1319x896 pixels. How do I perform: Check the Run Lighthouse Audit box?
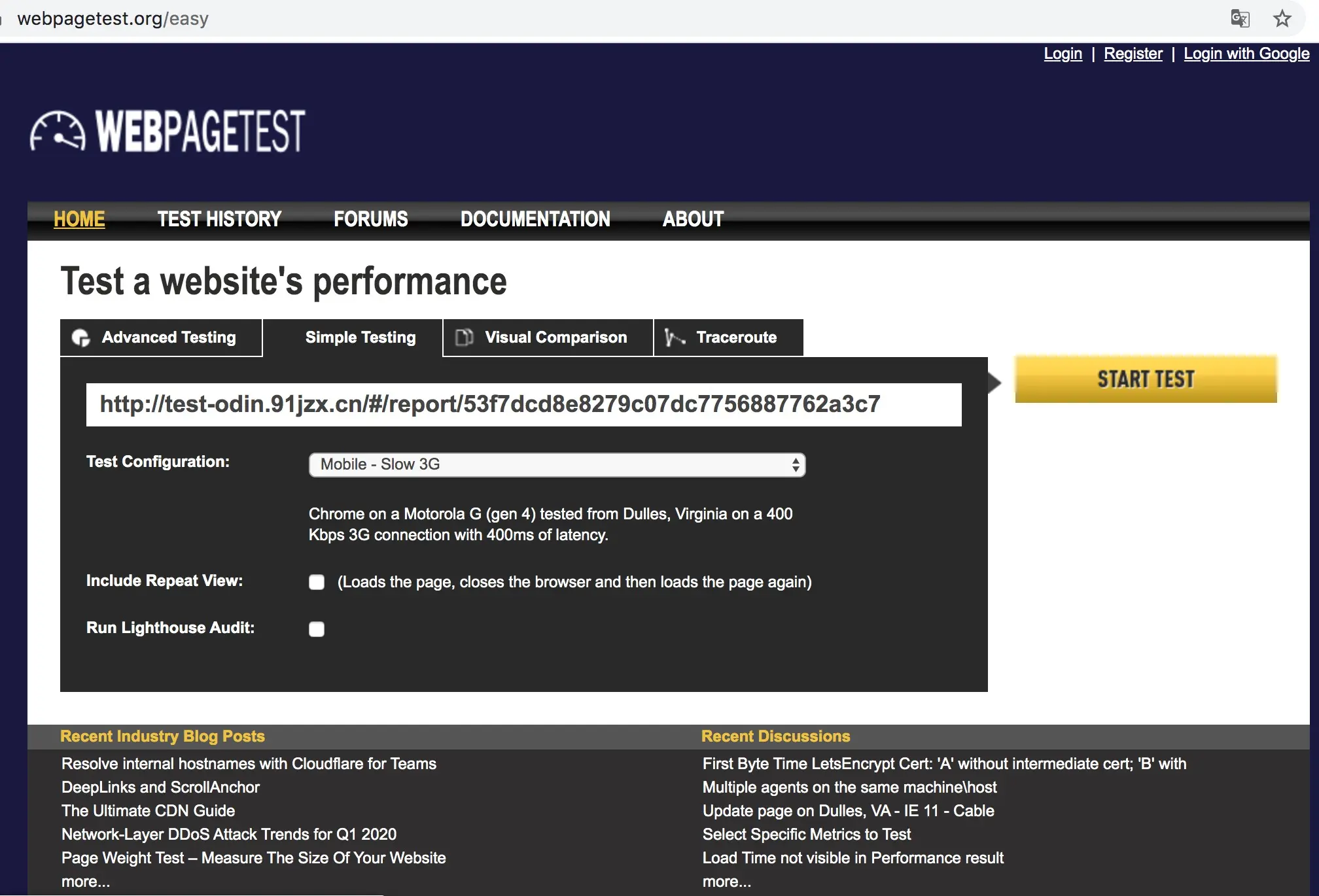click(x=317, y=629)
